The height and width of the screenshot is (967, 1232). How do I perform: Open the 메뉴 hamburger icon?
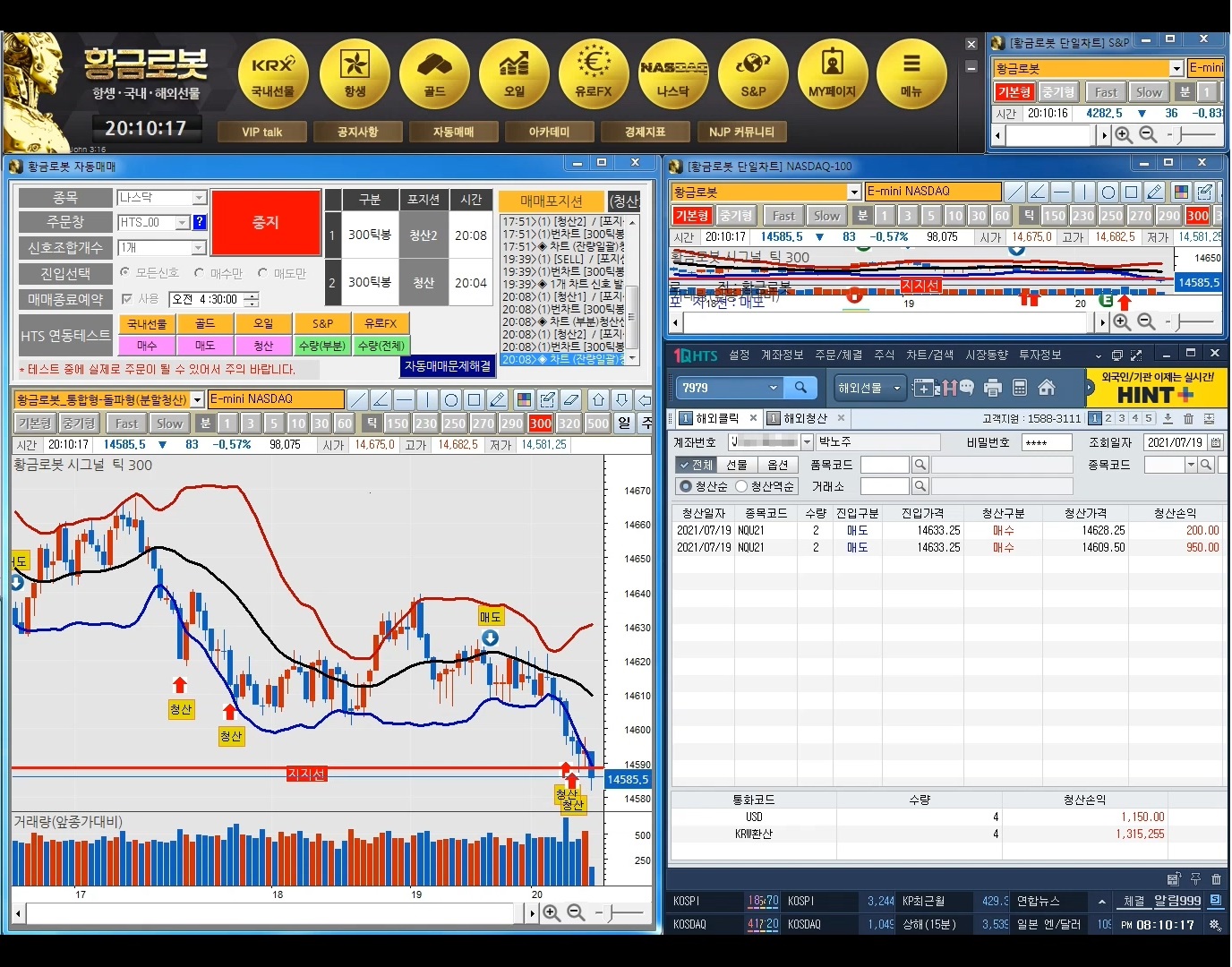911,75
